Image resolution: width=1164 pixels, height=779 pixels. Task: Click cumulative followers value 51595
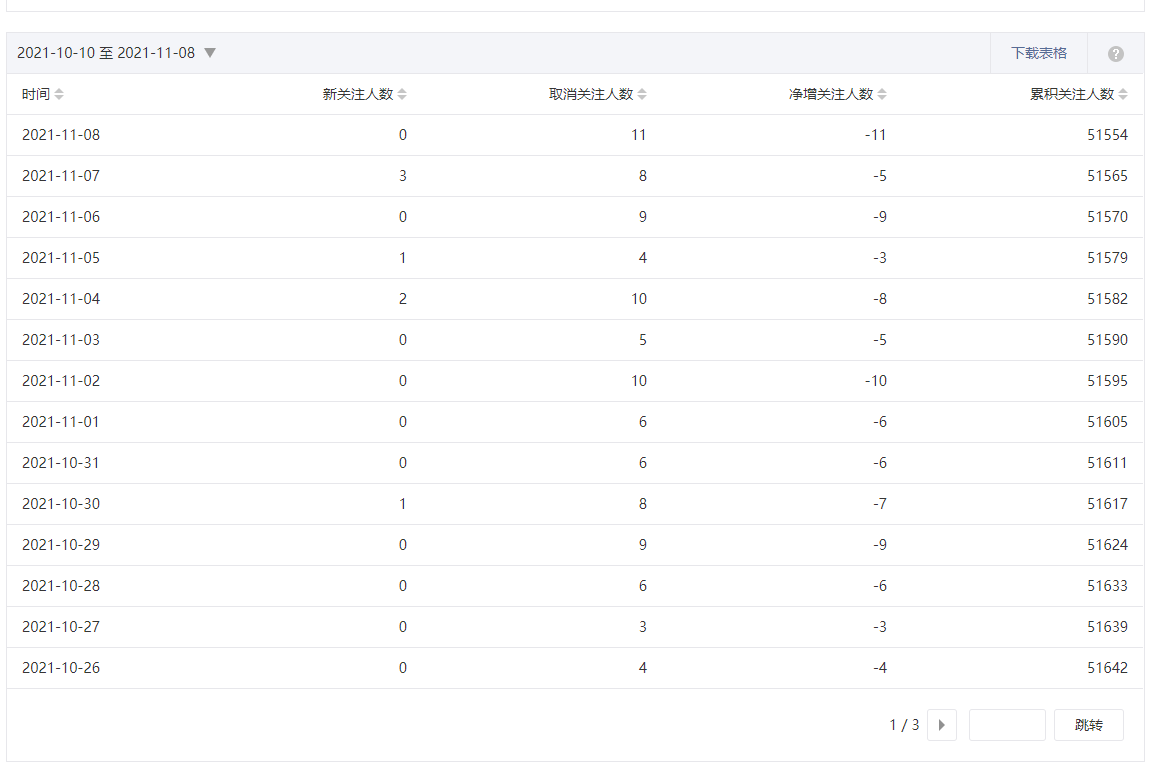(1107, 381)
